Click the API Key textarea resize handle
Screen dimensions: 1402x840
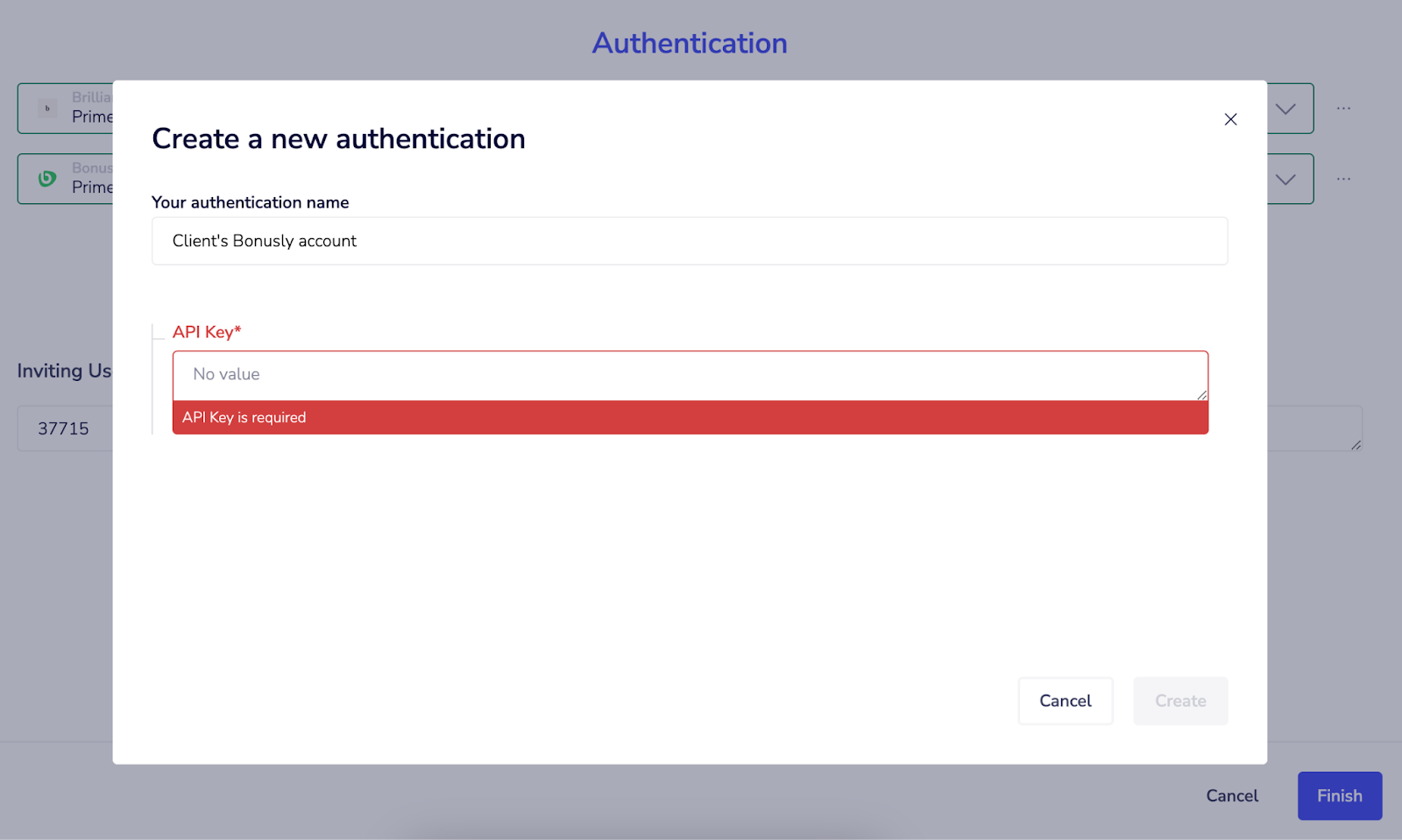click(x=1201, y=395)
